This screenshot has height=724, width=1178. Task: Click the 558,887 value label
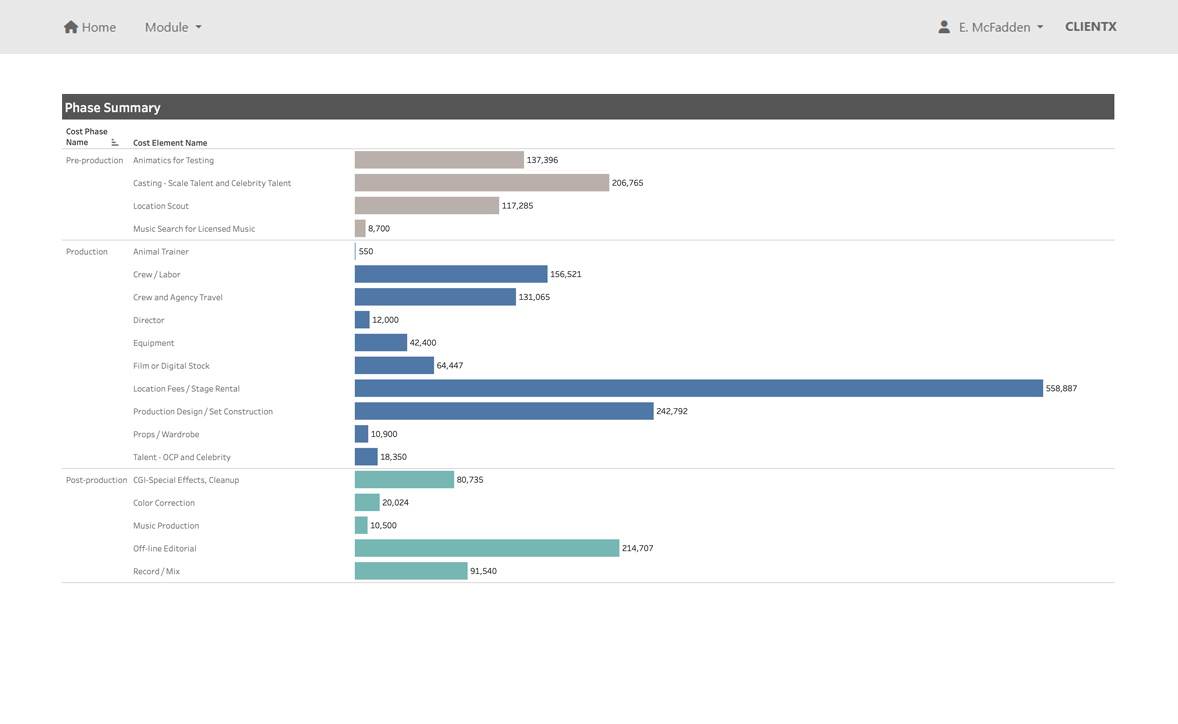point(1060,388)
